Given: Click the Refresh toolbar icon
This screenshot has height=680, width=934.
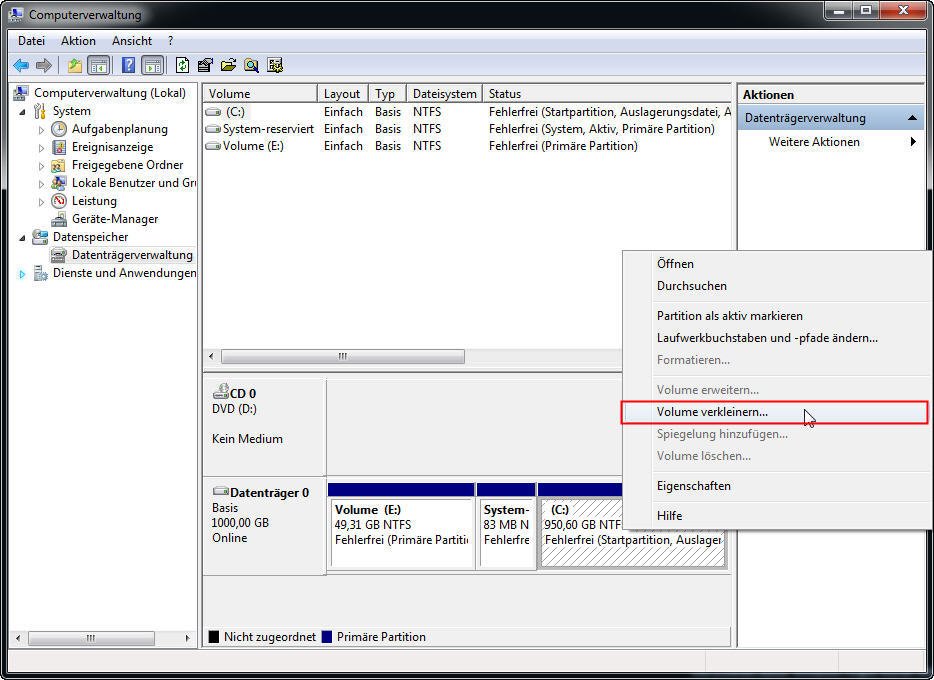Looking at the screenshot, I should coord(182,65).
